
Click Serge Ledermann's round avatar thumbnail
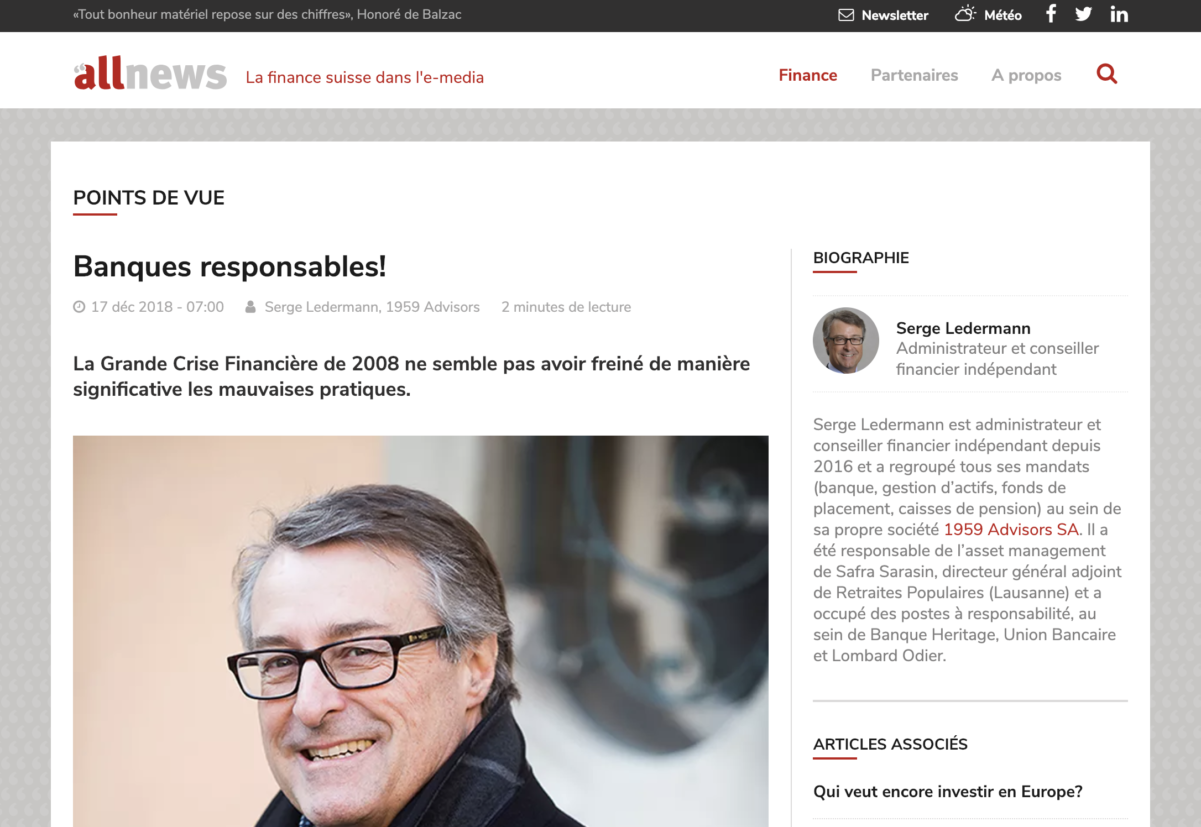[846, 340]
